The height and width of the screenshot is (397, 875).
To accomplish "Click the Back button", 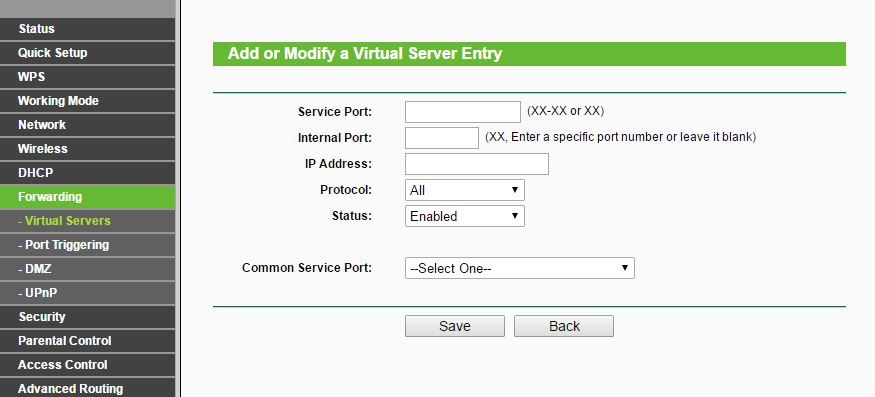I will [564, 326].
